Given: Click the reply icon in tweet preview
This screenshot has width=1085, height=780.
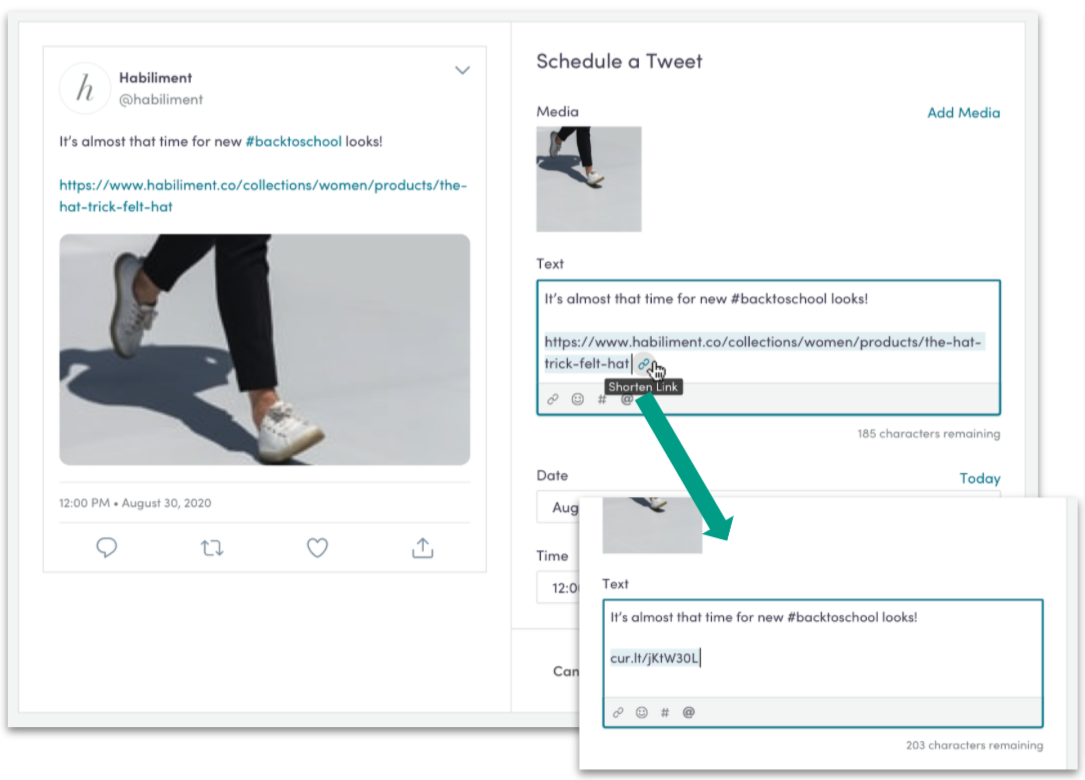Looking at the screenshot, I should [x=107, y=547].
